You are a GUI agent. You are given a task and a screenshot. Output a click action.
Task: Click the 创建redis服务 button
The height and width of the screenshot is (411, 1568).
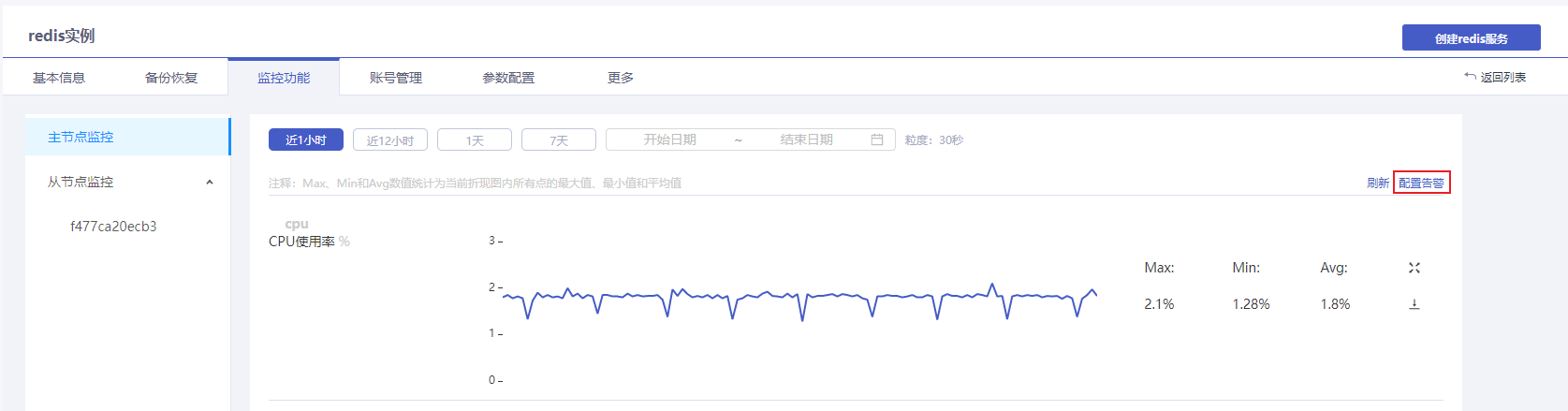[x=1471, y=38]
